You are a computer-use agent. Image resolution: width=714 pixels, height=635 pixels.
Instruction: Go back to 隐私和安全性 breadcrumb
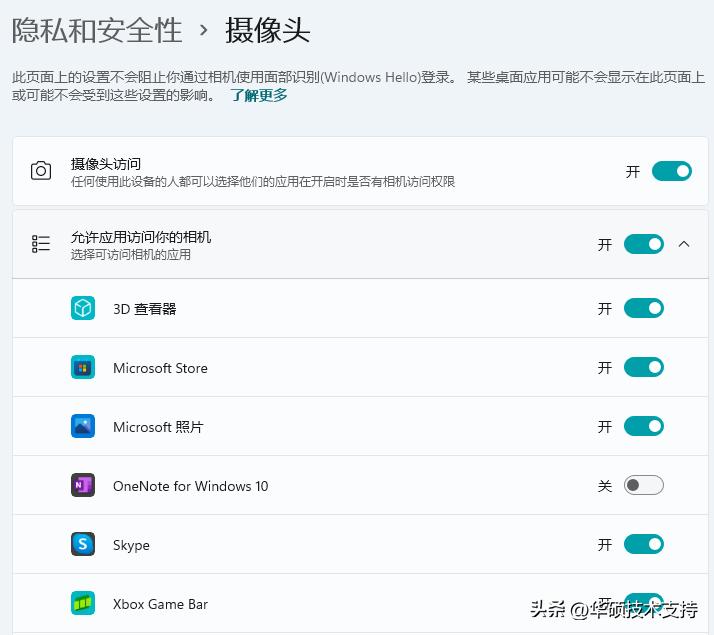[97, 31]
